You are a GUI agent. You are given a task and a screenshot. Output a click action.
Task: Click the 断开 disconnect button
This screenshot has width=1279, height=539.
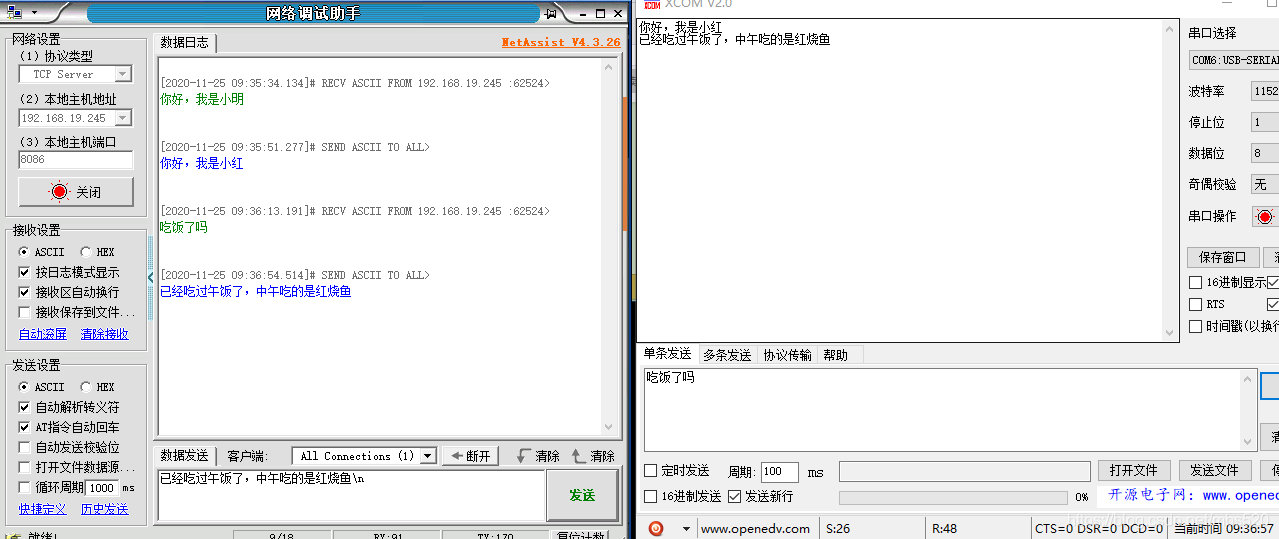[x=470, y=456]
